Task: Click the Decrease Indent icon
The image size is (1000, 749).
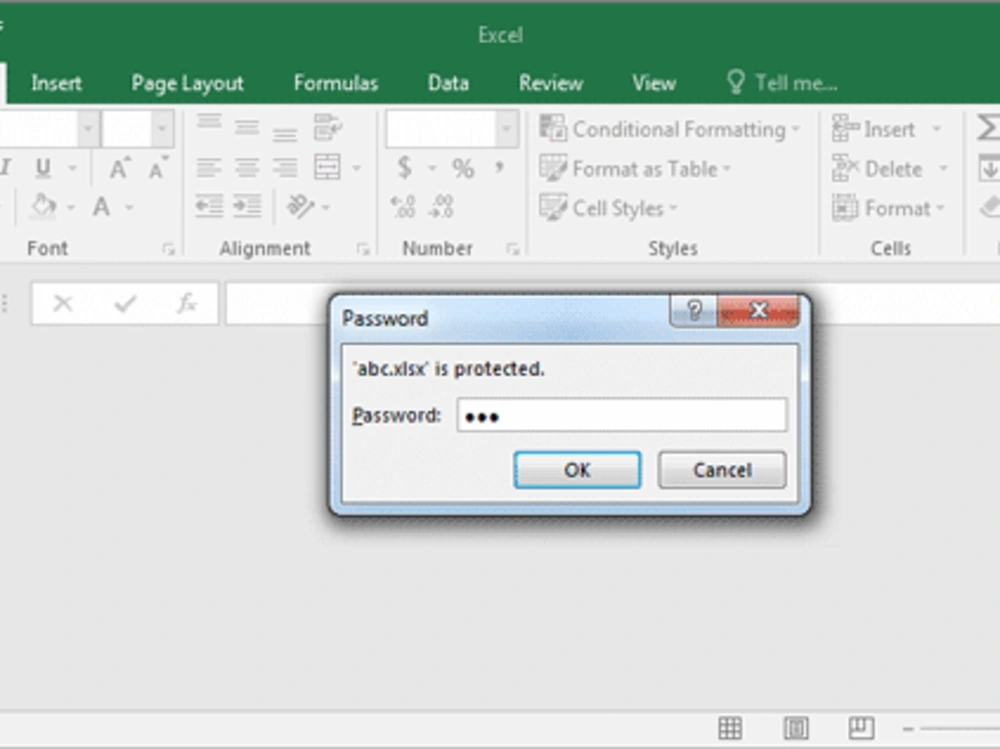Action: click(x=209, y=207)
